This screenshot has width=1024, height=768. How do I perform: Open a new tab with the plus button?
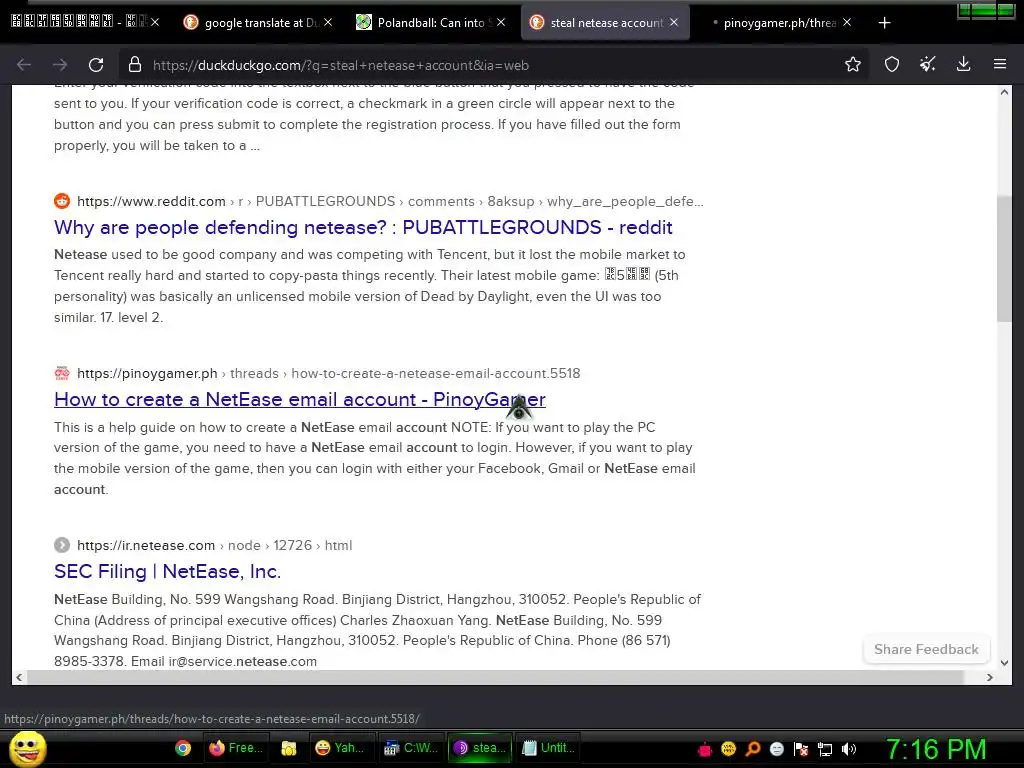[884, 23]
